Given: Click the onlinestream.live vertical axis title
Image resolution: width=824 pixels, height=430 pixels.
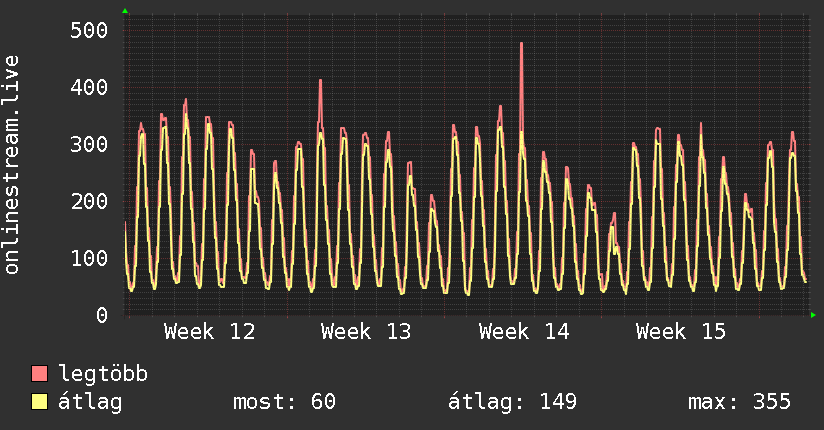Looking at the screenshot, I should pos(12,165).
